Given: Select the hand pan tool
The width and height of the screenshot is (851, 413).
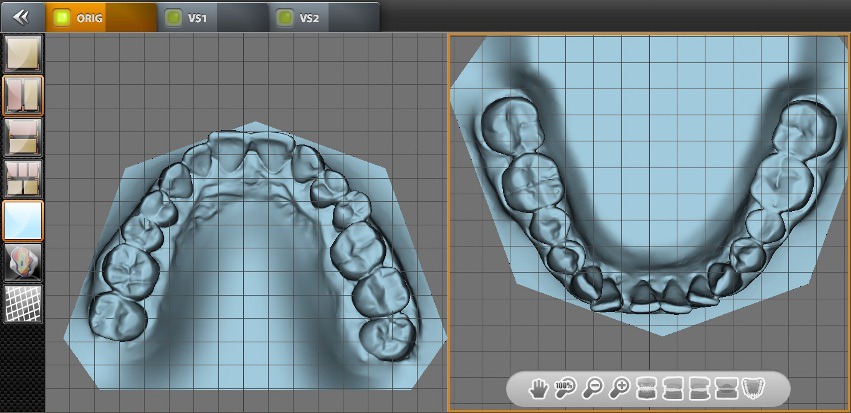Looking at the screenshot, I should 538,389.
